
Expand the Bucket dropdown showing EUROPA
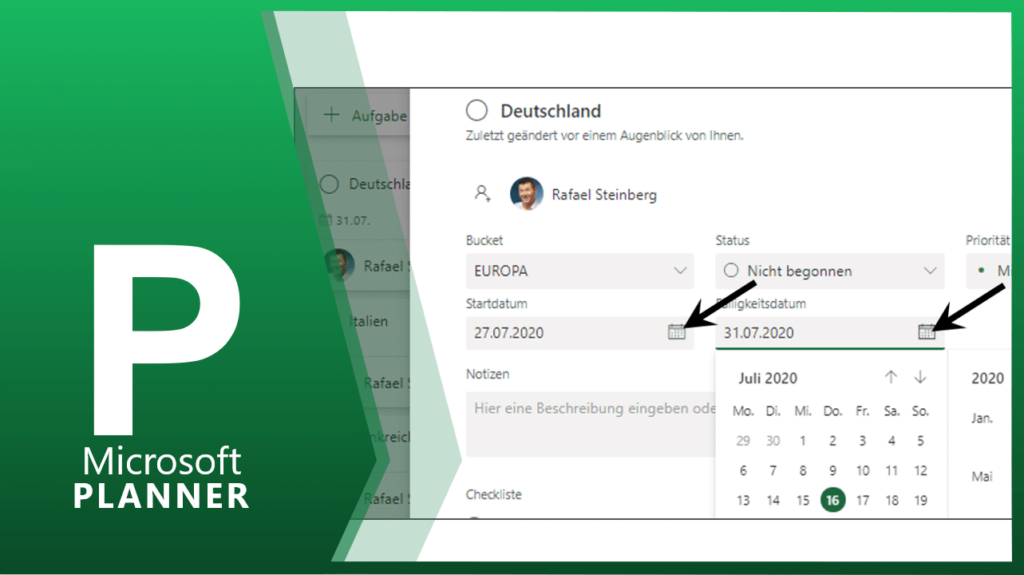coord(579,271)
